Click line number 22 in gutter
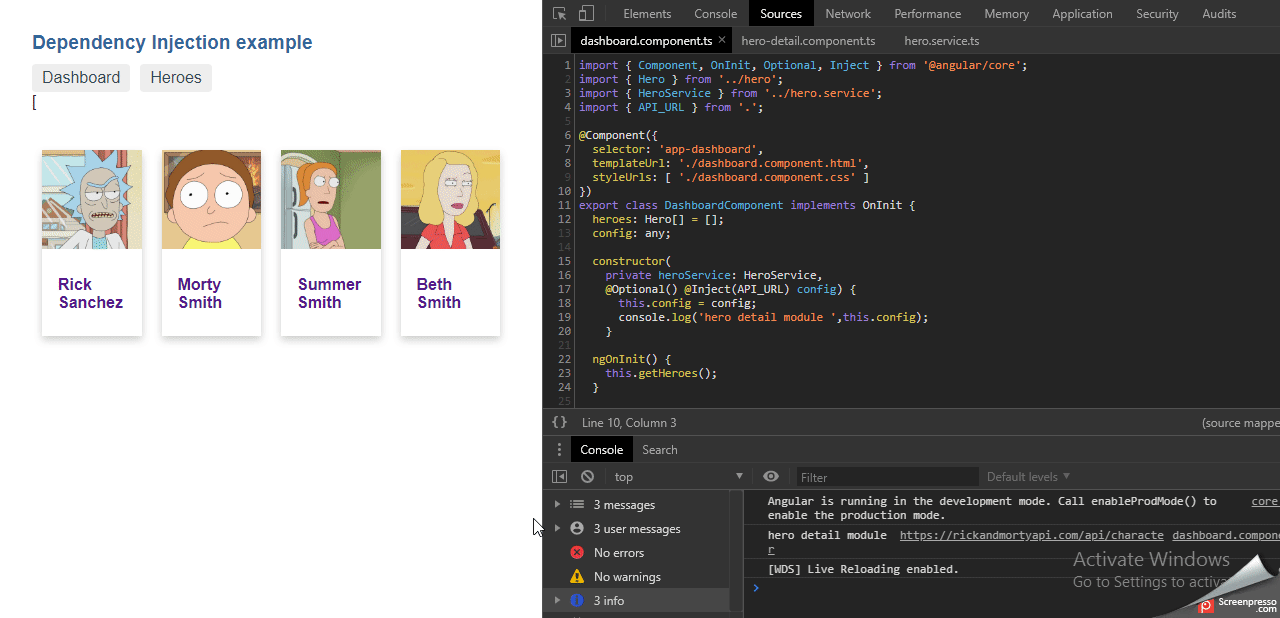Image resolution: width=1280 pixels, height=618 pixels. [565, 359]
